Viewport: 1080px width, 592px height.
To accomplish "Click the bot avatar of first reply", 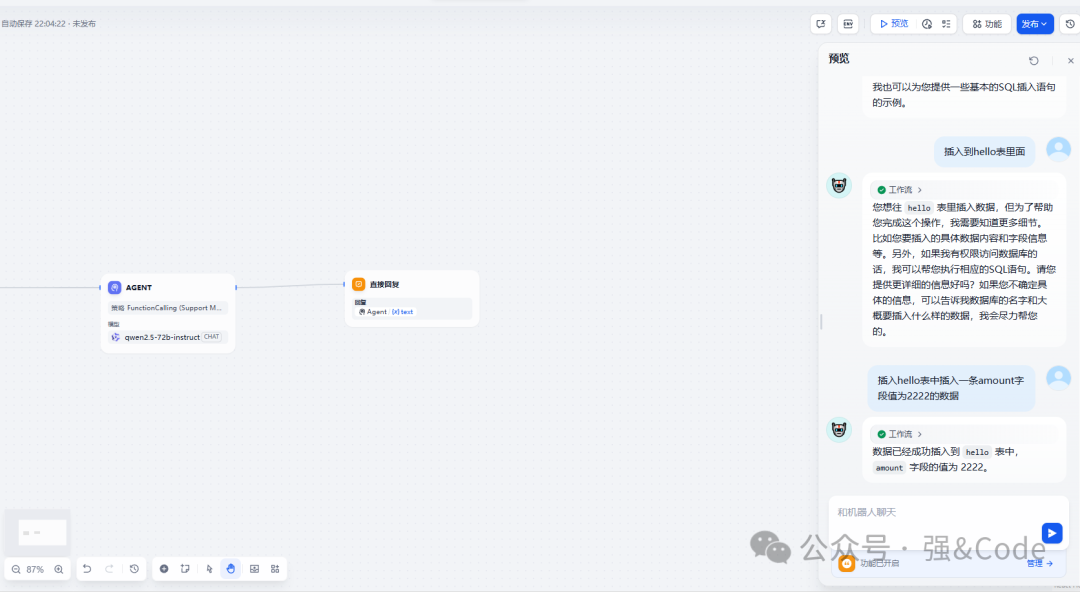I will [839, 185].
